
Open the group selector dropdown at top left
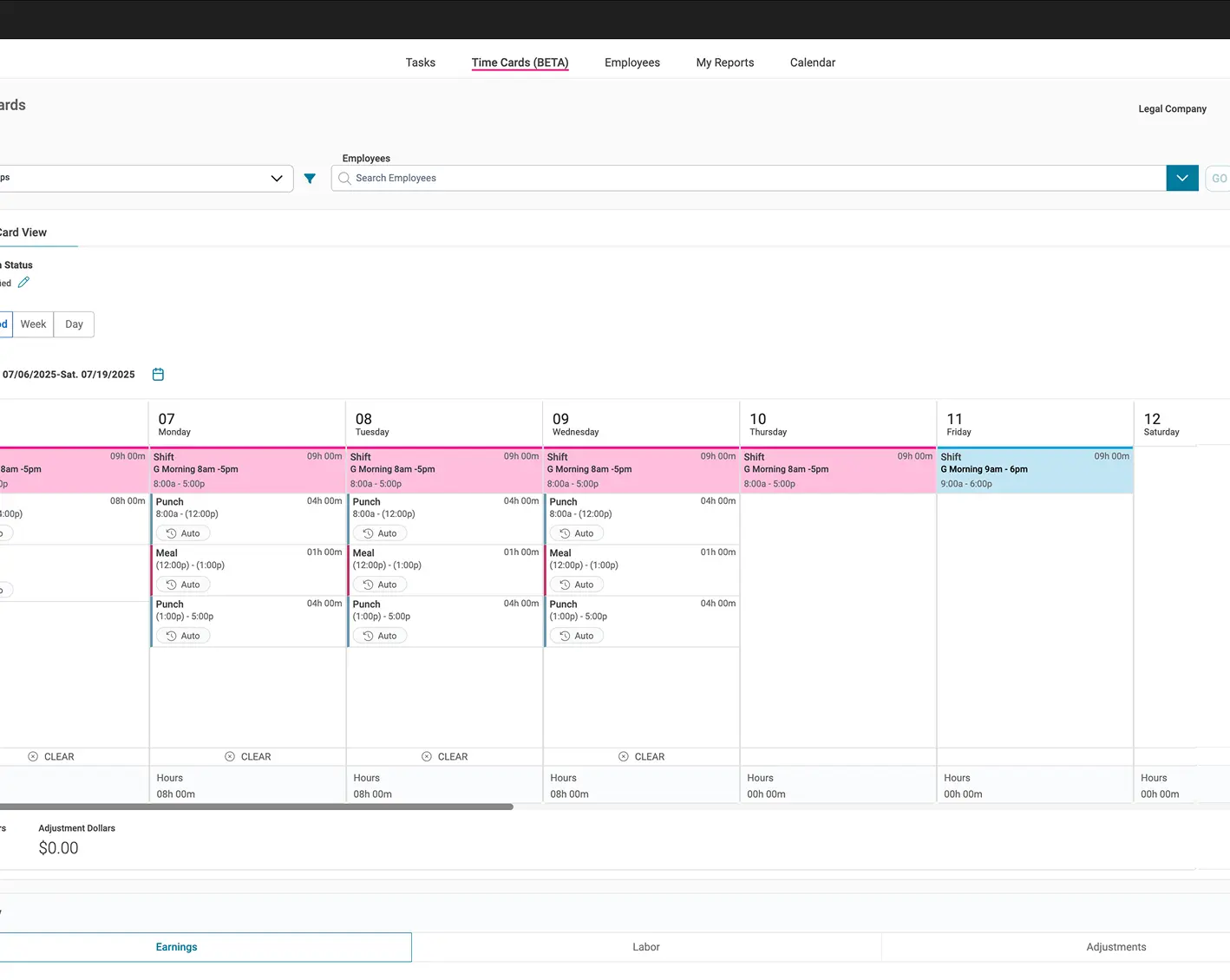tap(276, 178)
